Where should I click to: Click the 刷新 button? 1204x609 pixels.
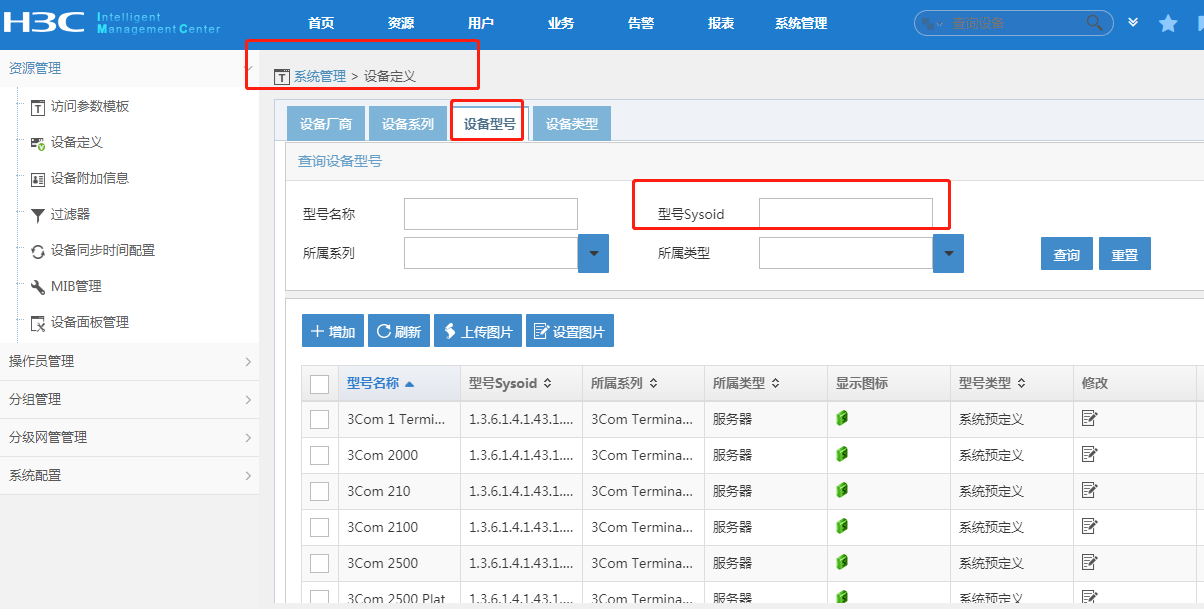[x=398, y=331]
